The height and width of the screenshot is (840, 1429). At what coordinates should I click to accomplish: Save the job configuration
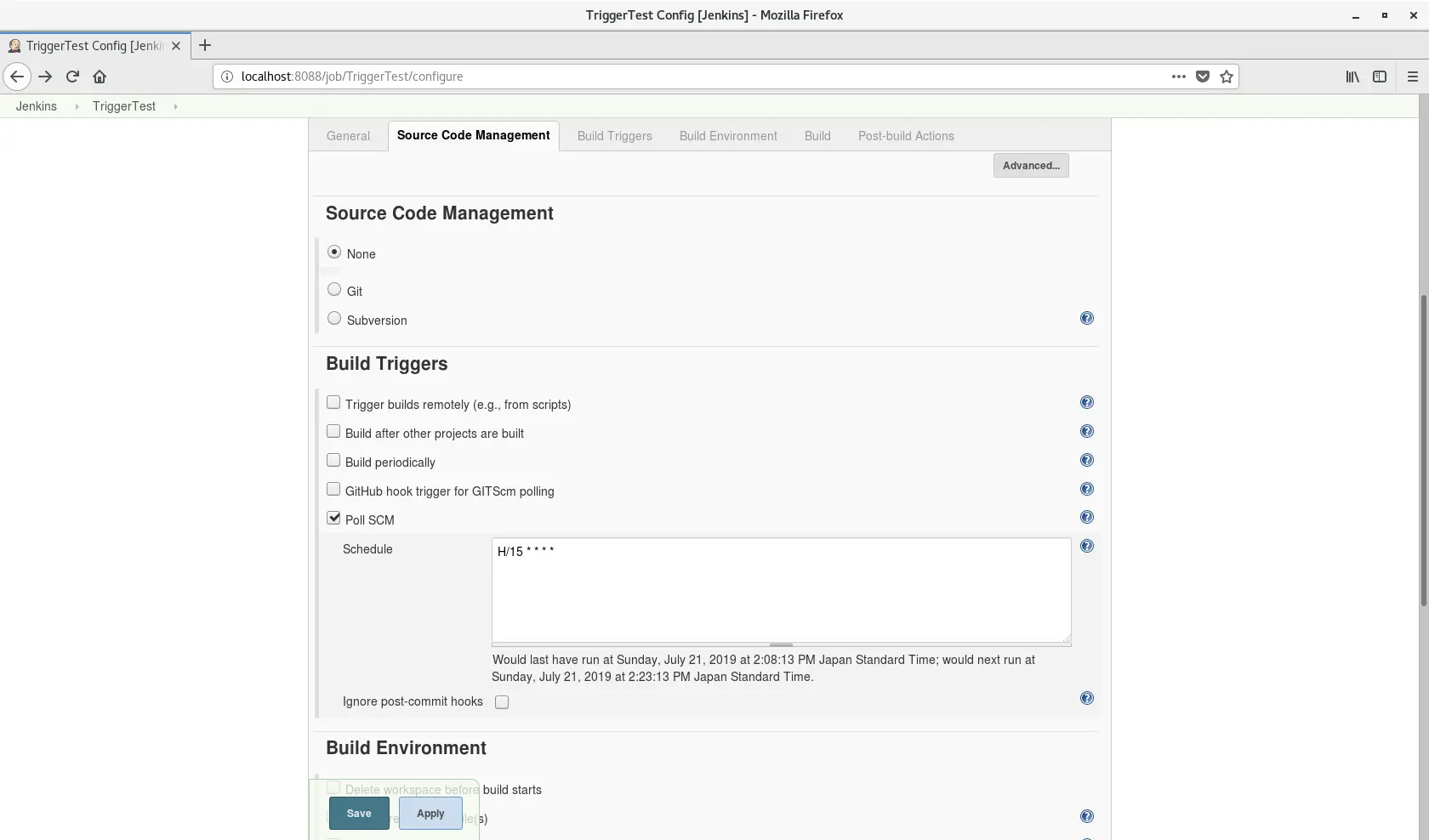[359, 814]
